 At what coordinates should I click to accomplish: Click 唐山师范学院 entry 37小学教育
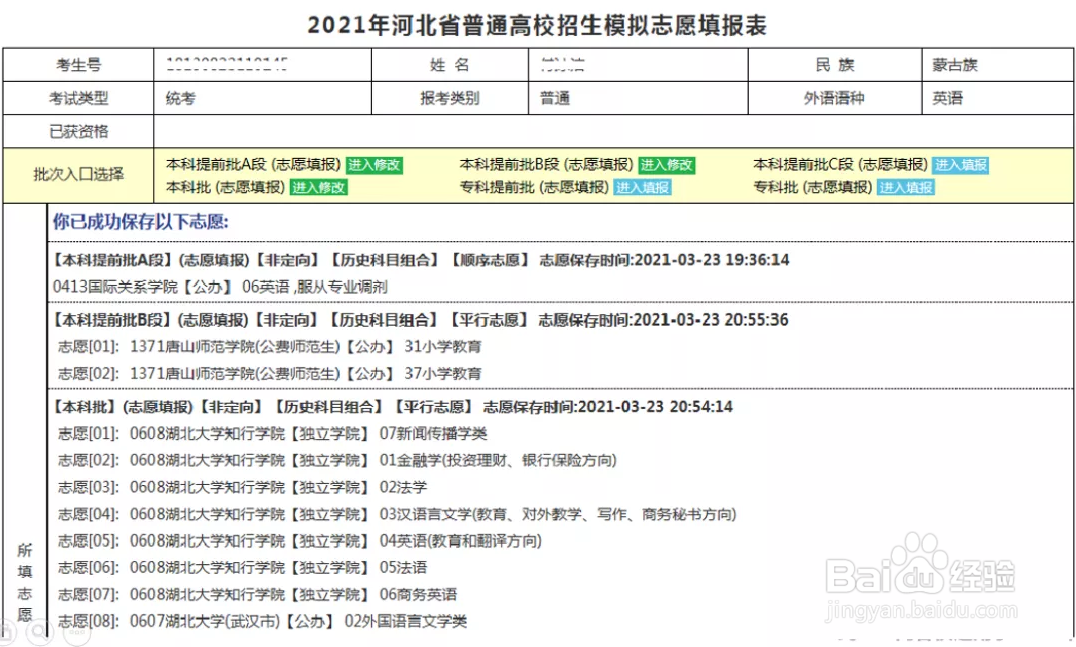pos(270,374)
